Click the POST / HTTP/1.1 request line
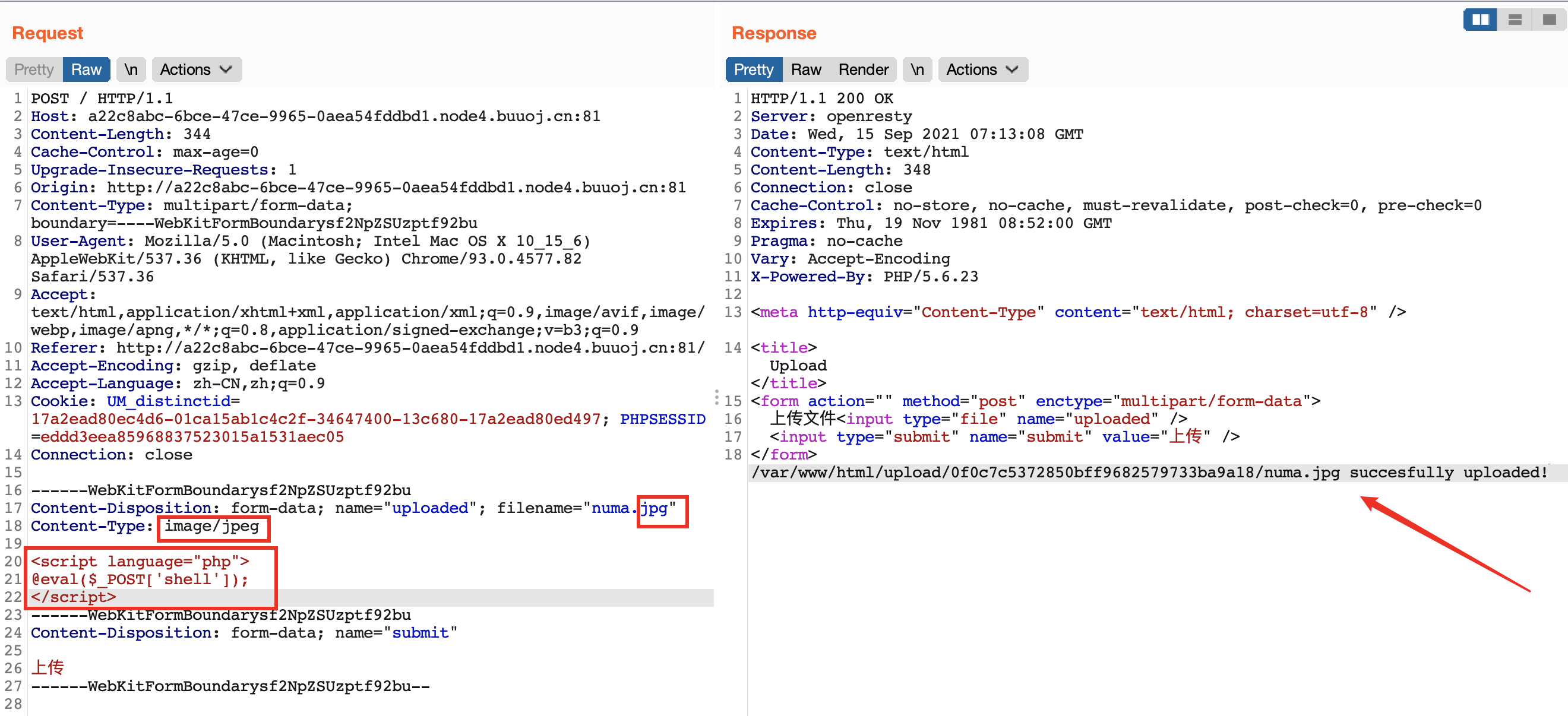This screenshot has width=1568, height=716. [102, 99]
